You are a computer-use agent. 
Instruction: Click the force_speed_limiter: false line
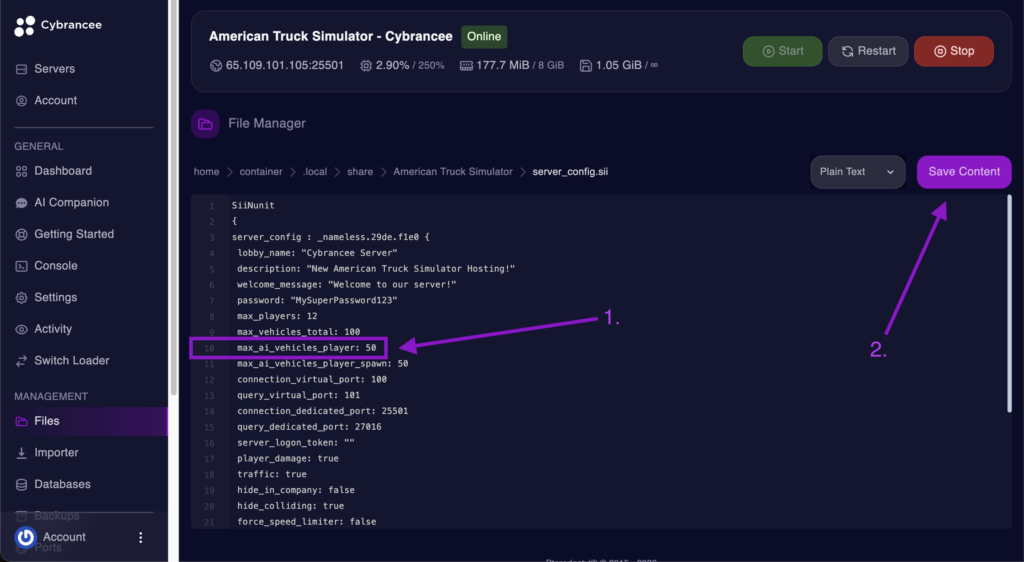(306, 522)
